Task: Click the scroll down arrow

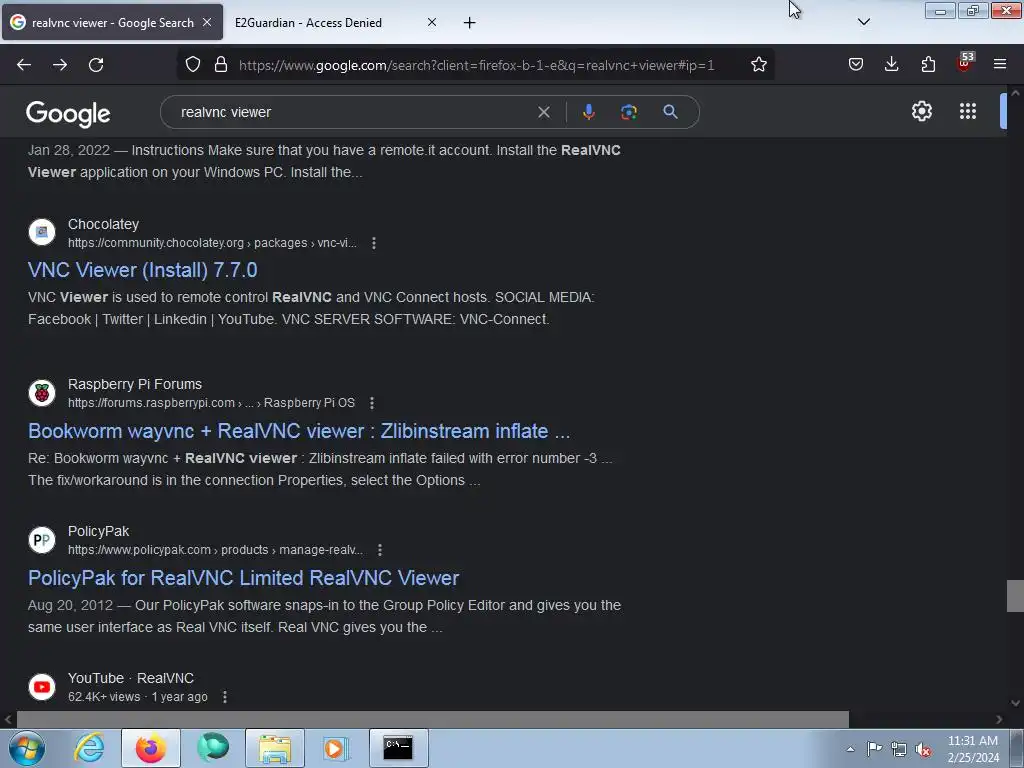Action: [1015, 703]
